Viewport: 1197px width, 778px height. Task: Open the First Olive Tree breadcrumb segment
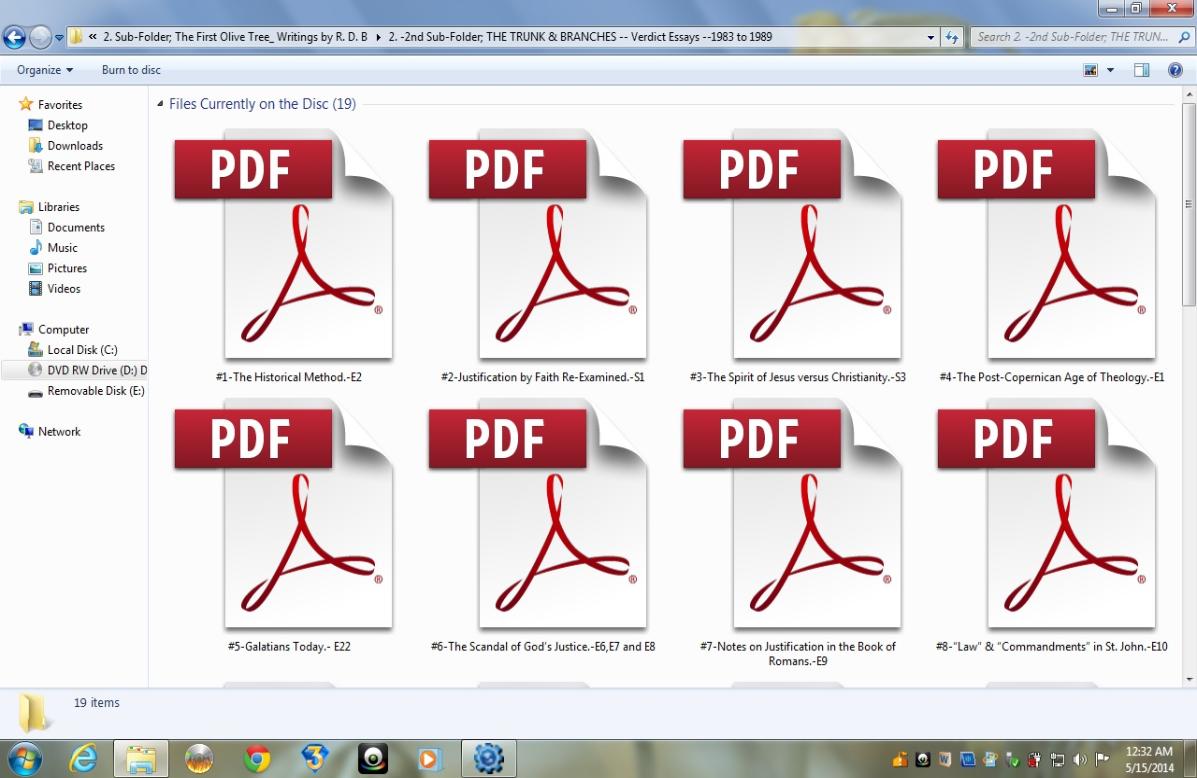[x=235, y=37]
